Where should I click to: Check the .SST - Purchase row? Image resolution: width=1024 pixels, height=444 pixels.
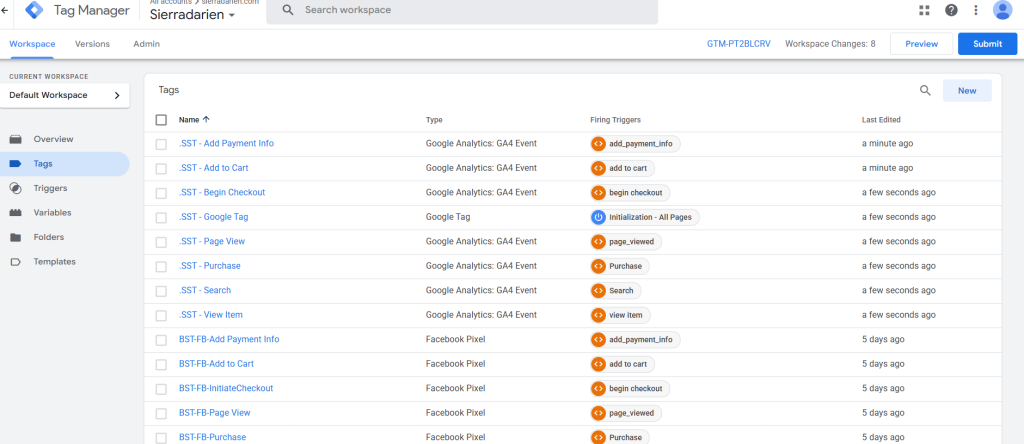click(x=161, y=266)
